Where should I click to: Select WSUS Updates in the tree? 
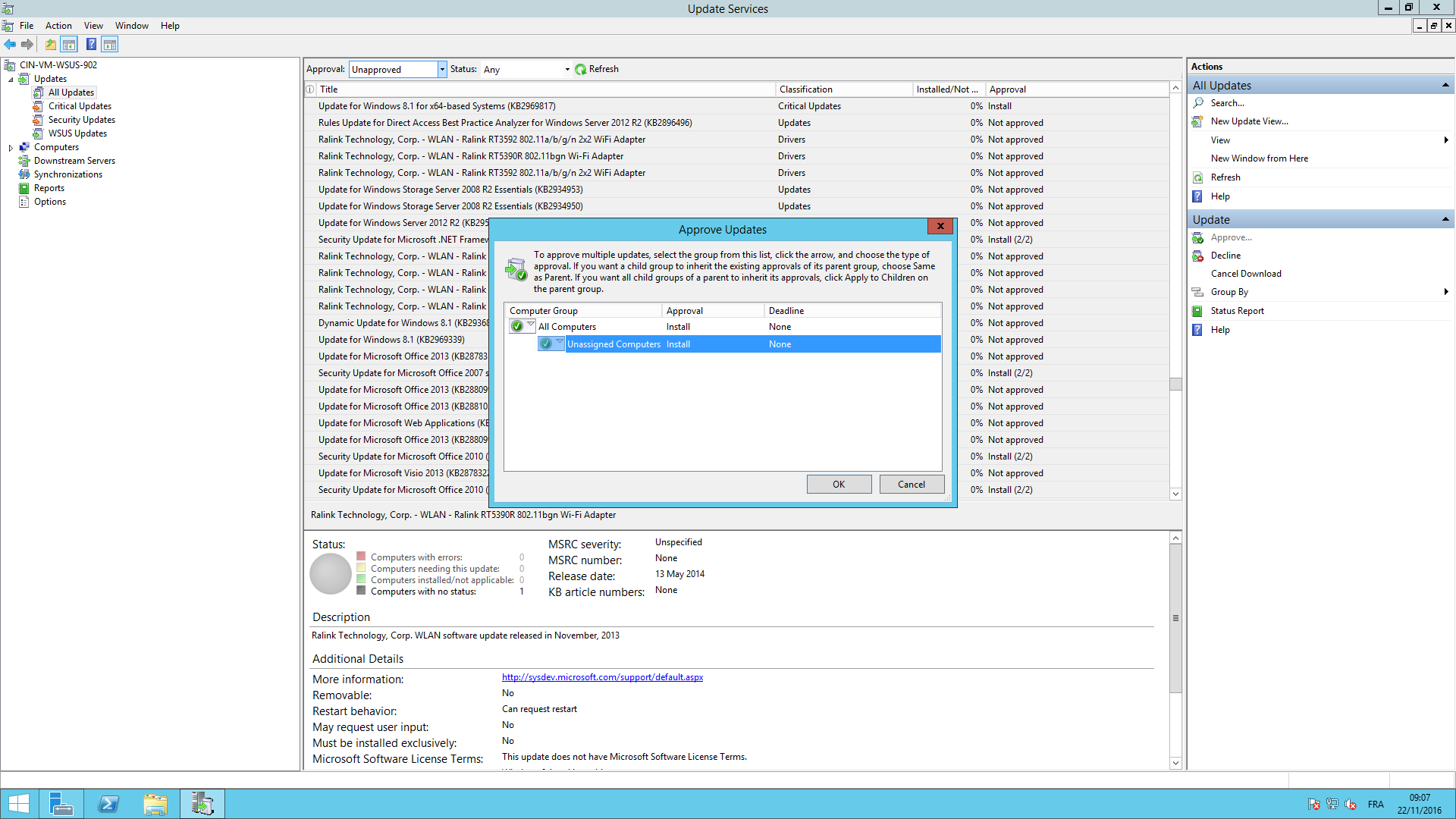tap(77, 133)
